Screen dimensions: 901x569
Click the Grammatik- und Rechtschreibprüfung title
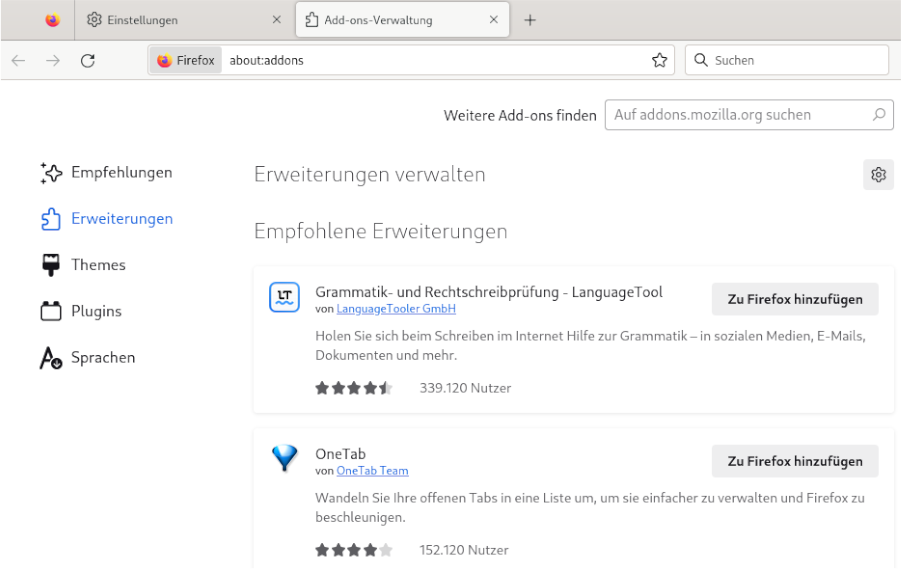click(488, 292)
